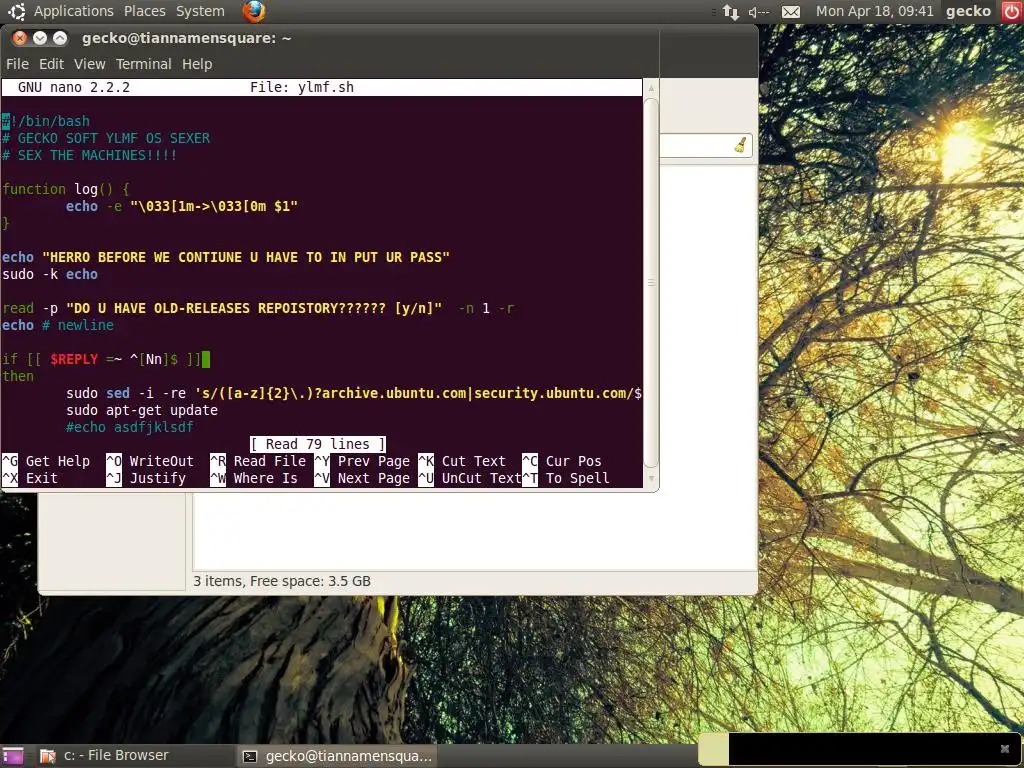The width and height of the screenshot is (1024, 768).
Task: Click the '[ Read 79 lines ]' status message
Action: click(x=318, y=443)
